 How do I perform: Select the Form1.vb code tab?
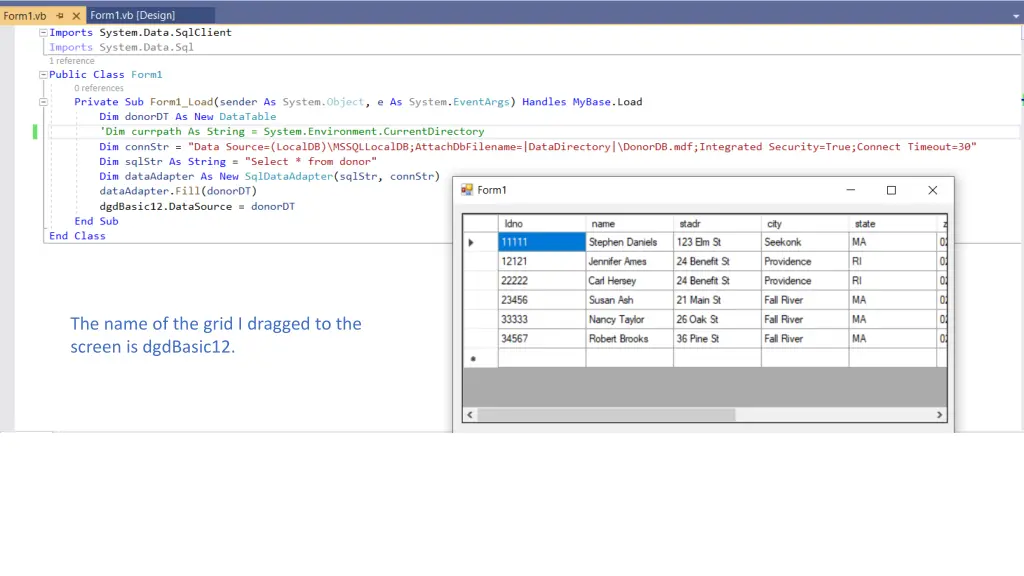click(25, 16)
